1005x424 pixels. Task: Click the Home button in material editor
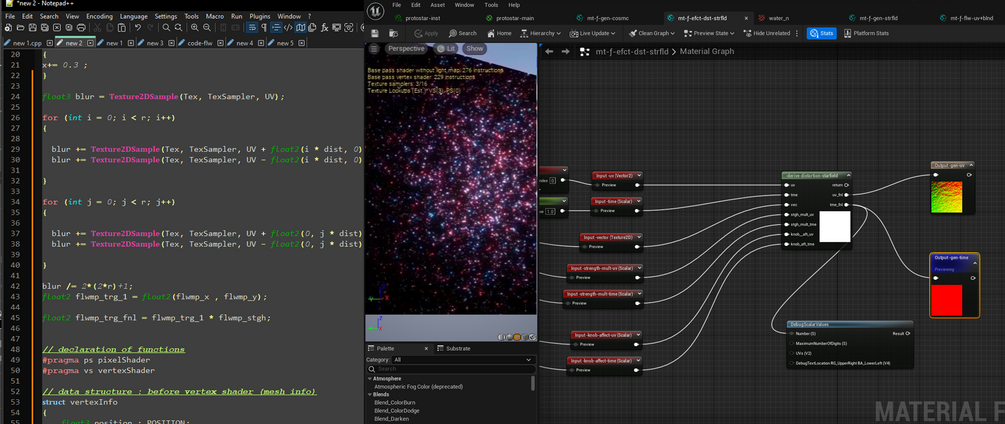click(499, 33)
